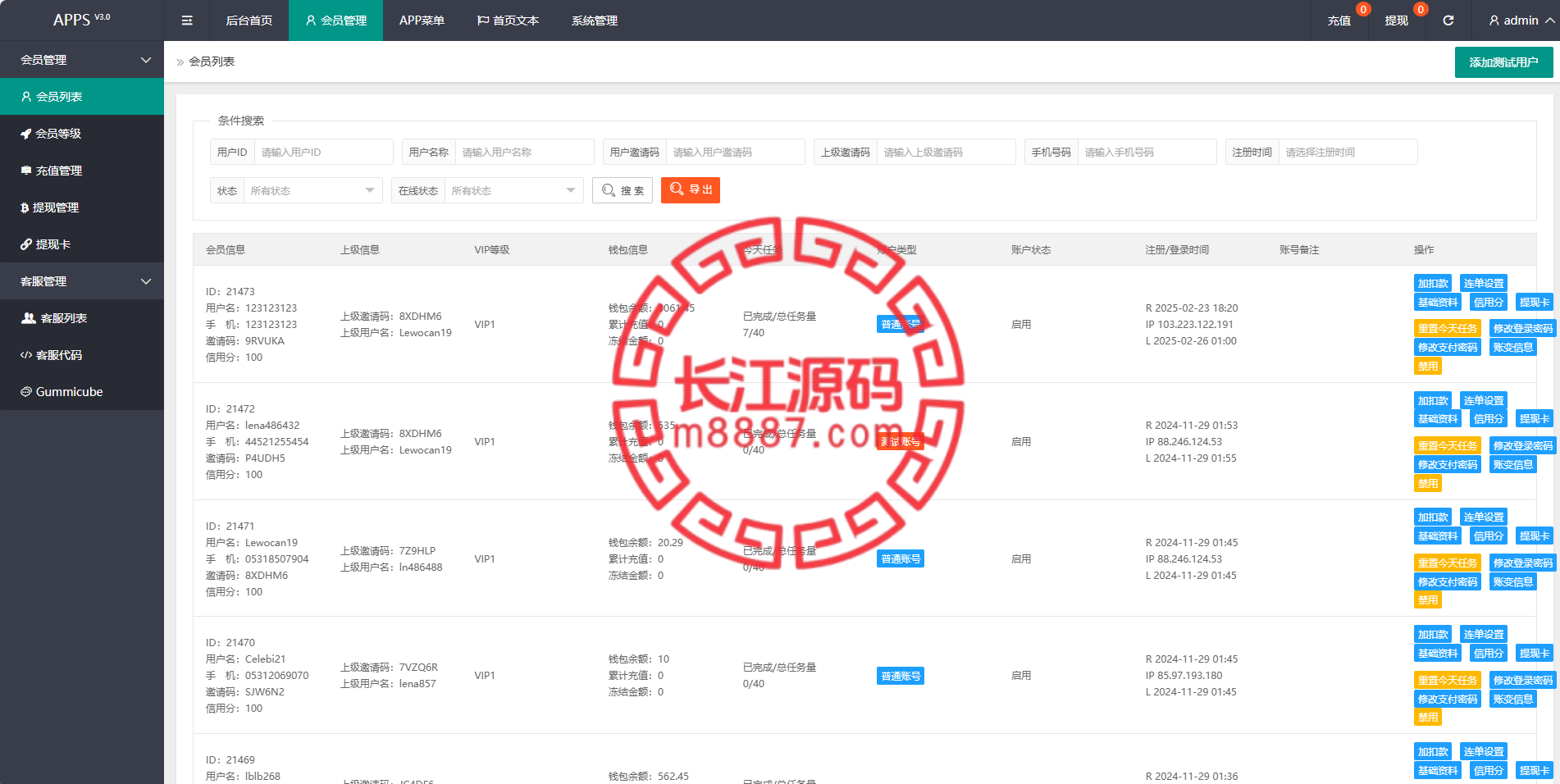
Task: Open the 状态 dropdown
Action: click(x=312, y=190)
